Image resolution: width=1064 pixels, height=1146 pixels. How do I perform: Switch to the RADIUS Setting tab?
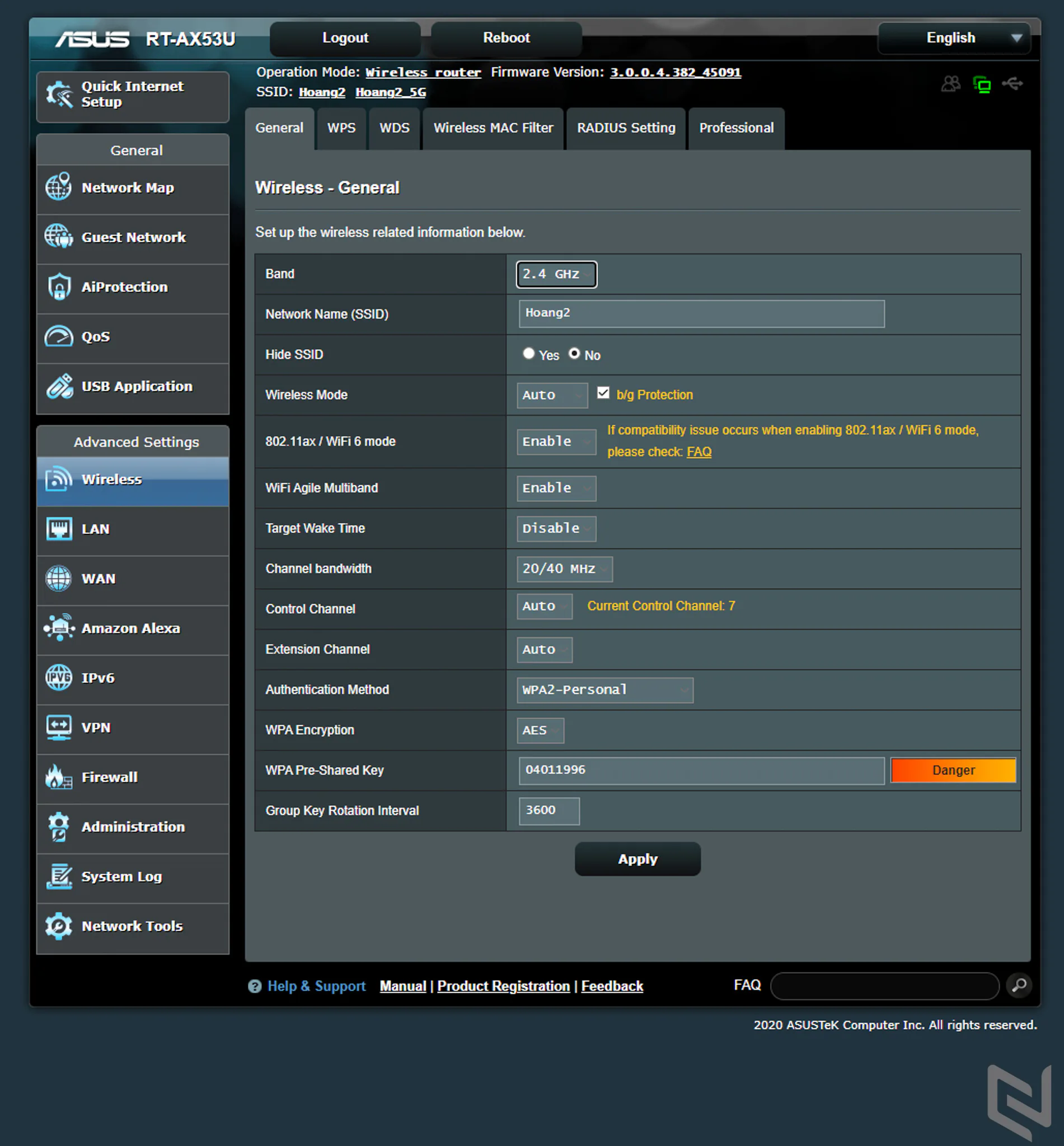tap(626, 128)
